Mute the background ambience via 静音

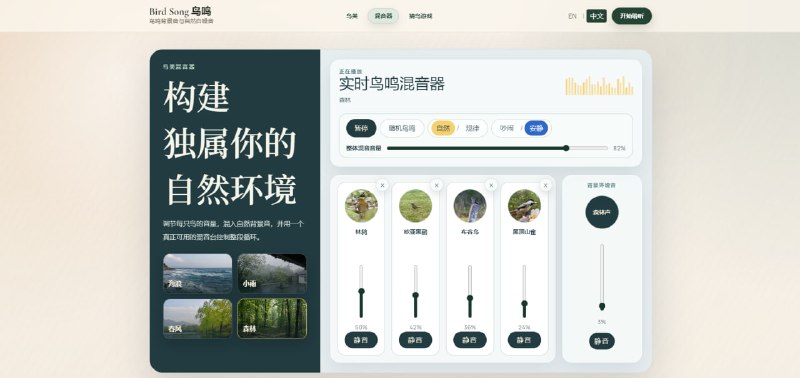tap(602, 341)
